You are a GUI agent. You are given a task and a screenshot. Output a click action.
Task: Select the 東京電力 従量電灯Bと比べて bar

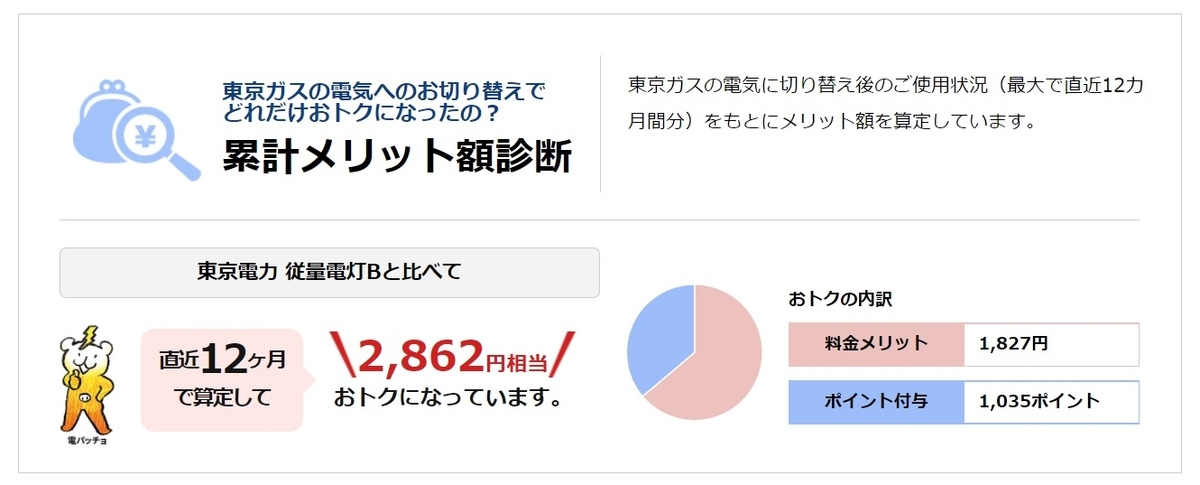pyautogui.click(x=330, y=273)
